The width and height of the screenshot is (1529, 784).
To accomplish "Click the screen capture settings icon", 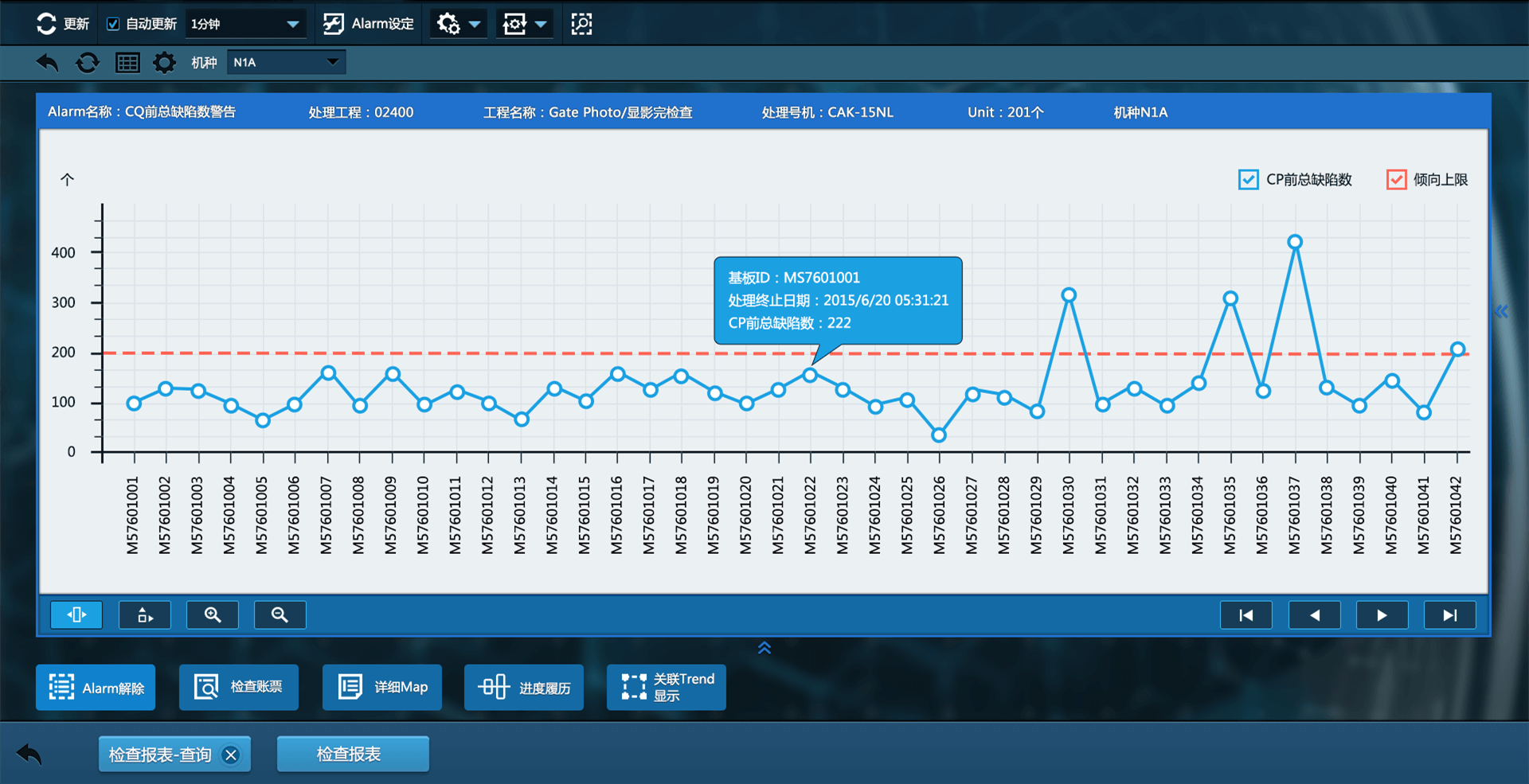I will click(514, 24).
